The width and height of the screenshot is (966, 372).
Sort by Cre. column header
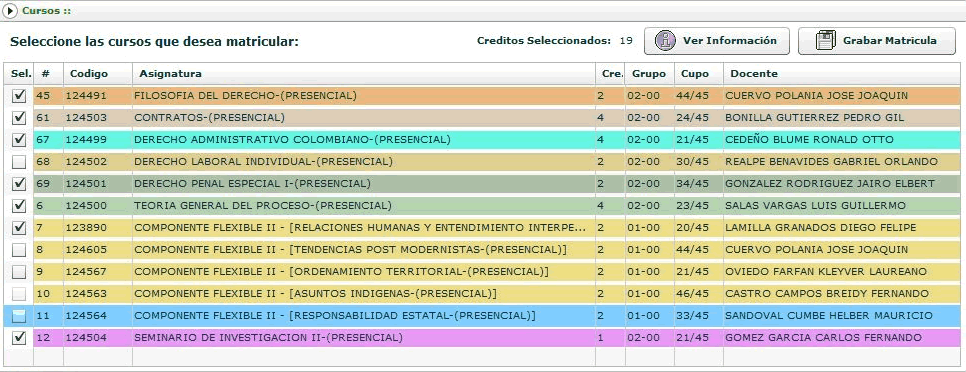point(611,73)
